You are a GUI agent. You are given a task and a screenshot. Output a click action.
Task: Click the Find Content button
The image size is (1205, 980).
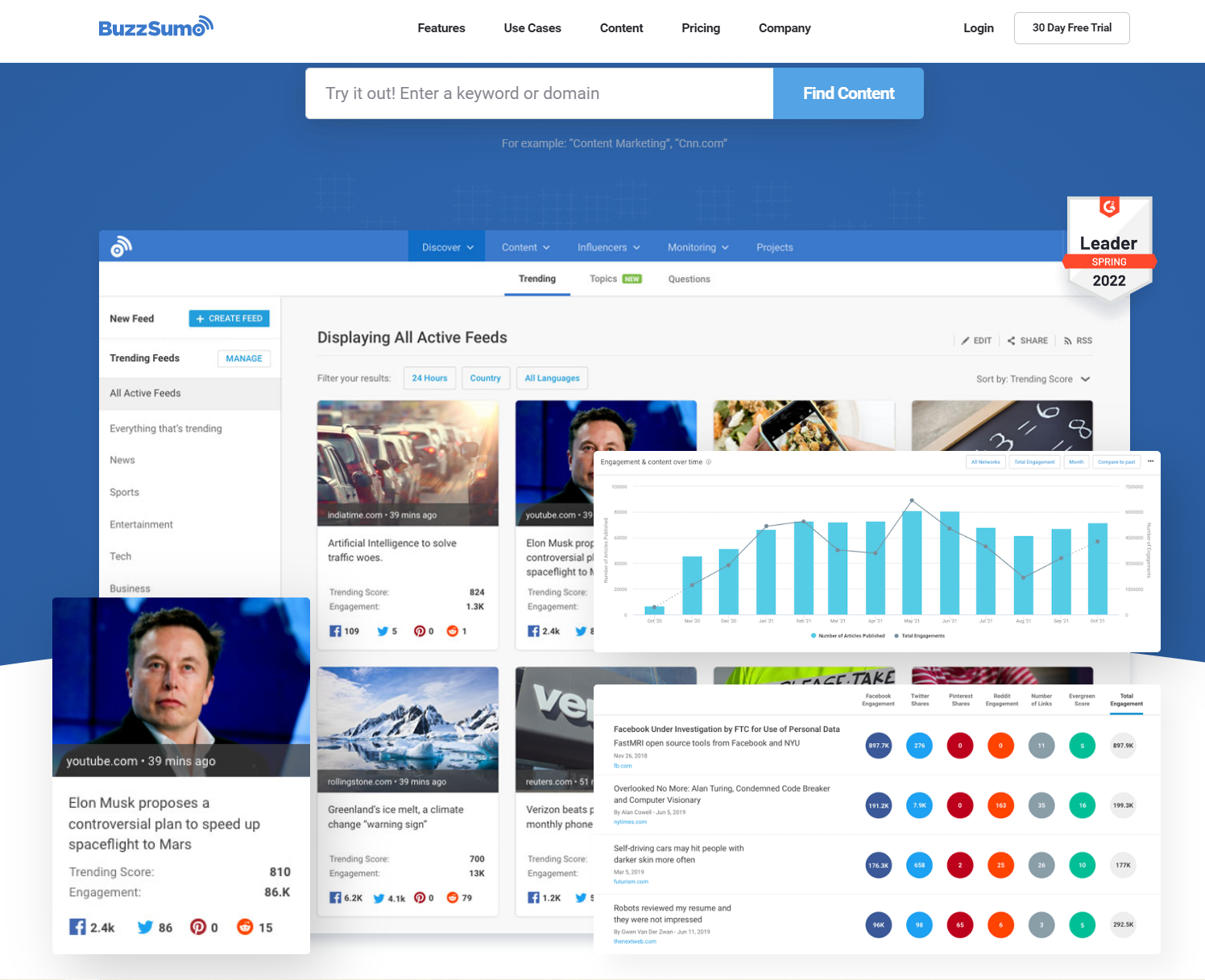(848, 93)
